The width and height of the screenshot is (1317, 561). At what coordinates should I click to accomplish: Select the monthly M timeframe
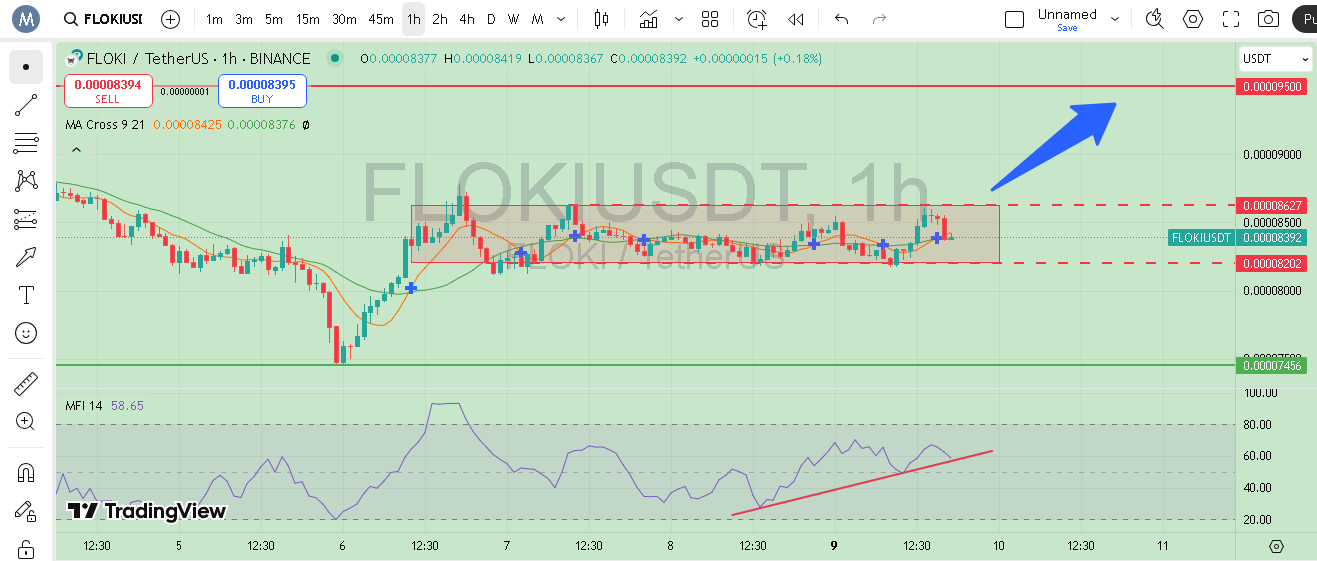tap(537, 19)
